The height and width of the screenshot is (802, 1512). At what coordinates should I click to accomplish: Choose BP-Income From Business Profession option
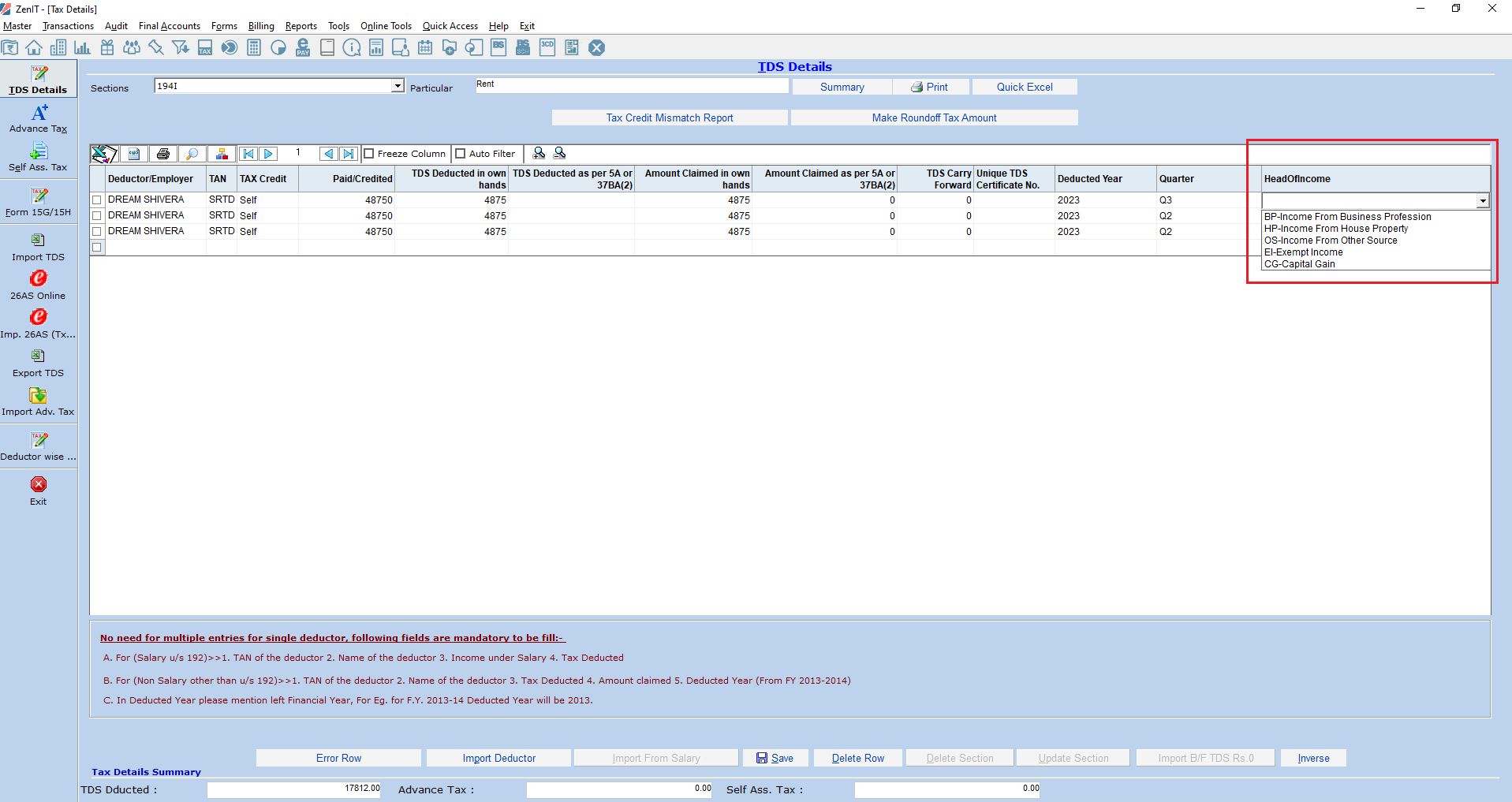click(x=1347, y=217)
